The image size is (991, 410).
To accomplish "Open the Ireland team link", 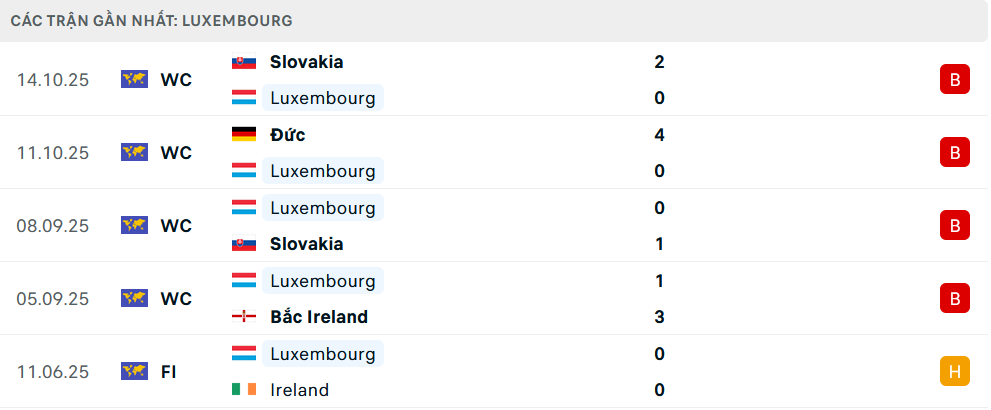I will (x=299, y=390).
